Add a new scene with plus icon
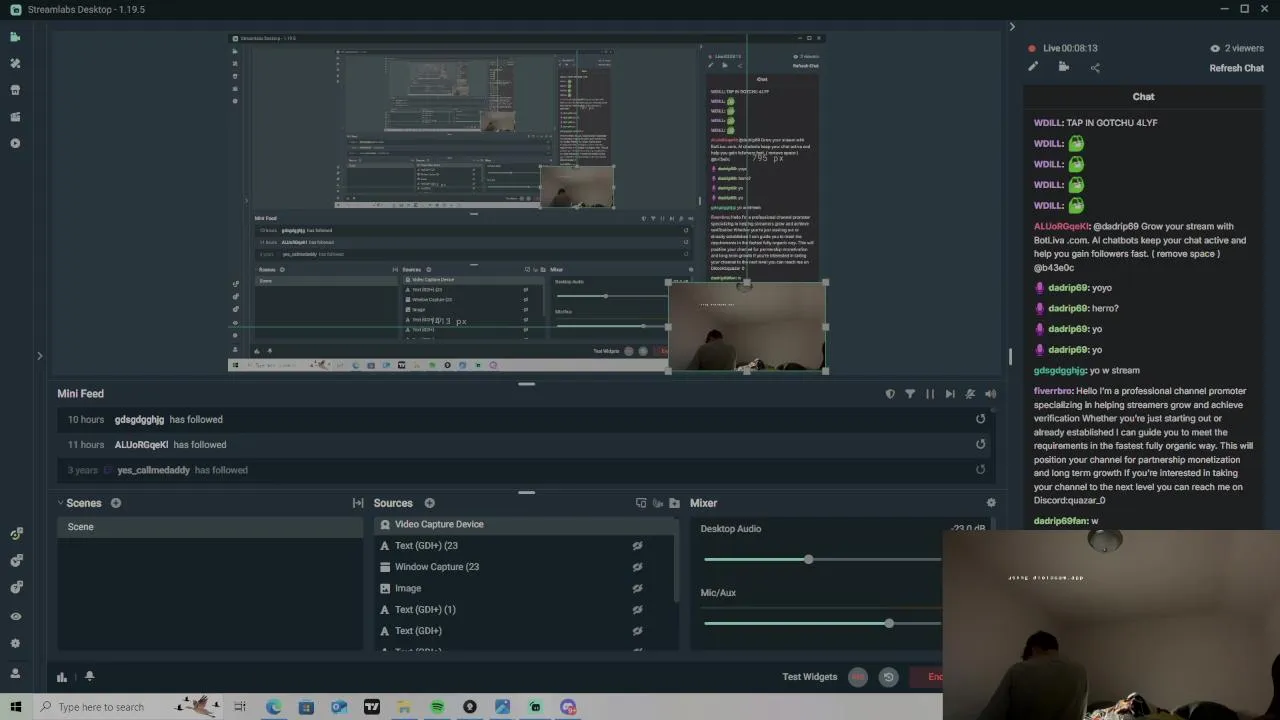 [x=116, y=503]
